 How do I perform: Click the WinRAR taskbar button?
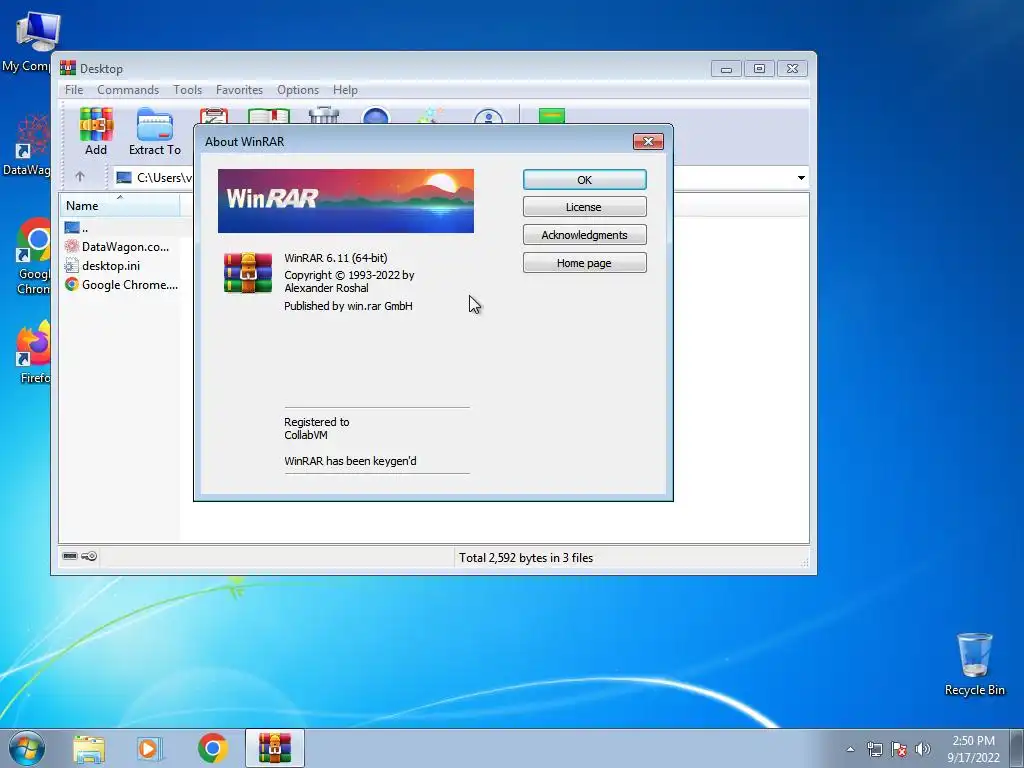click(275, 748)
